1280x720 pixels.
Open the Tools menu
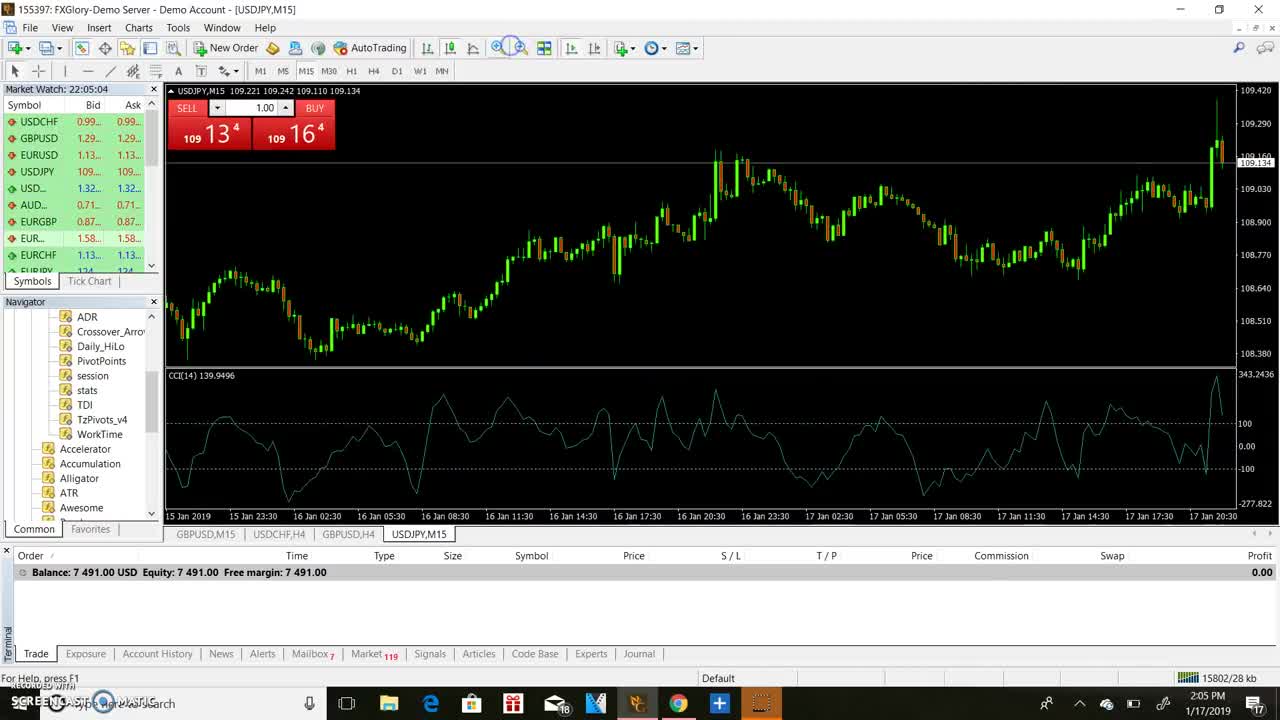(x=178, y=28)
